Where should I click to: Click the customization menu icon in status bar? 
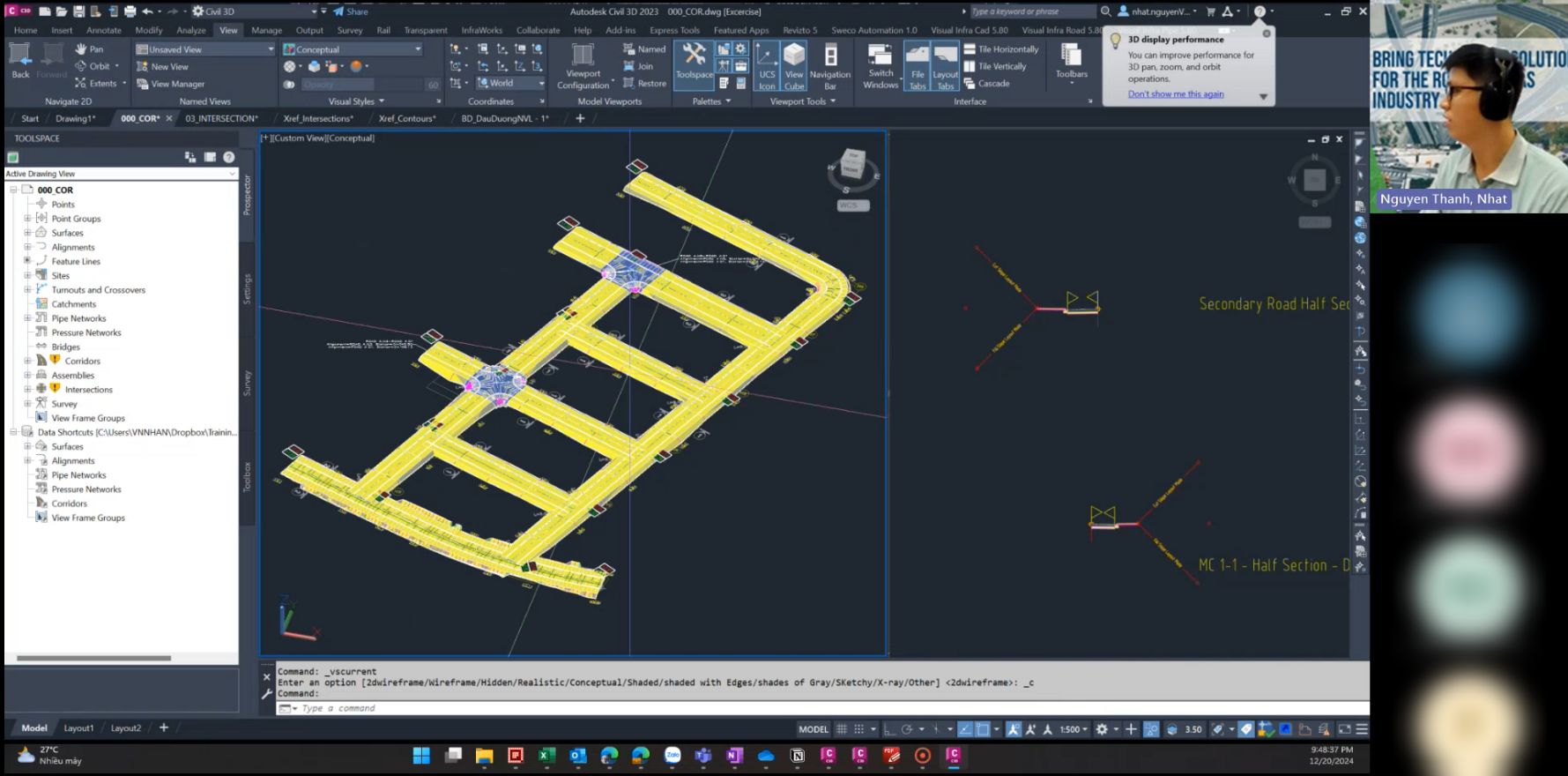(x=1362, y=729)
